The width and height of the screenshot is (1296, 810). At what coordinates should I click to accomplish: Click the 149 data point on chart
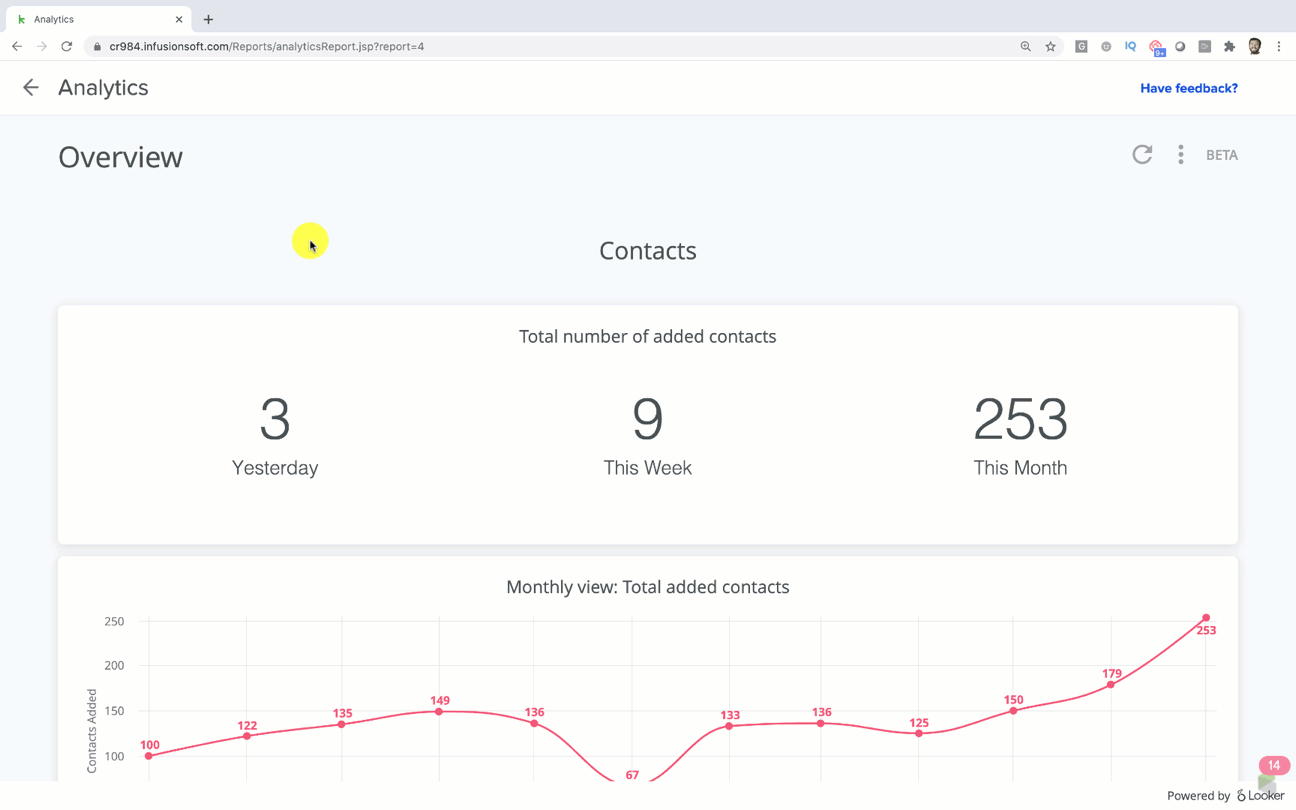[x=439, y=711]
